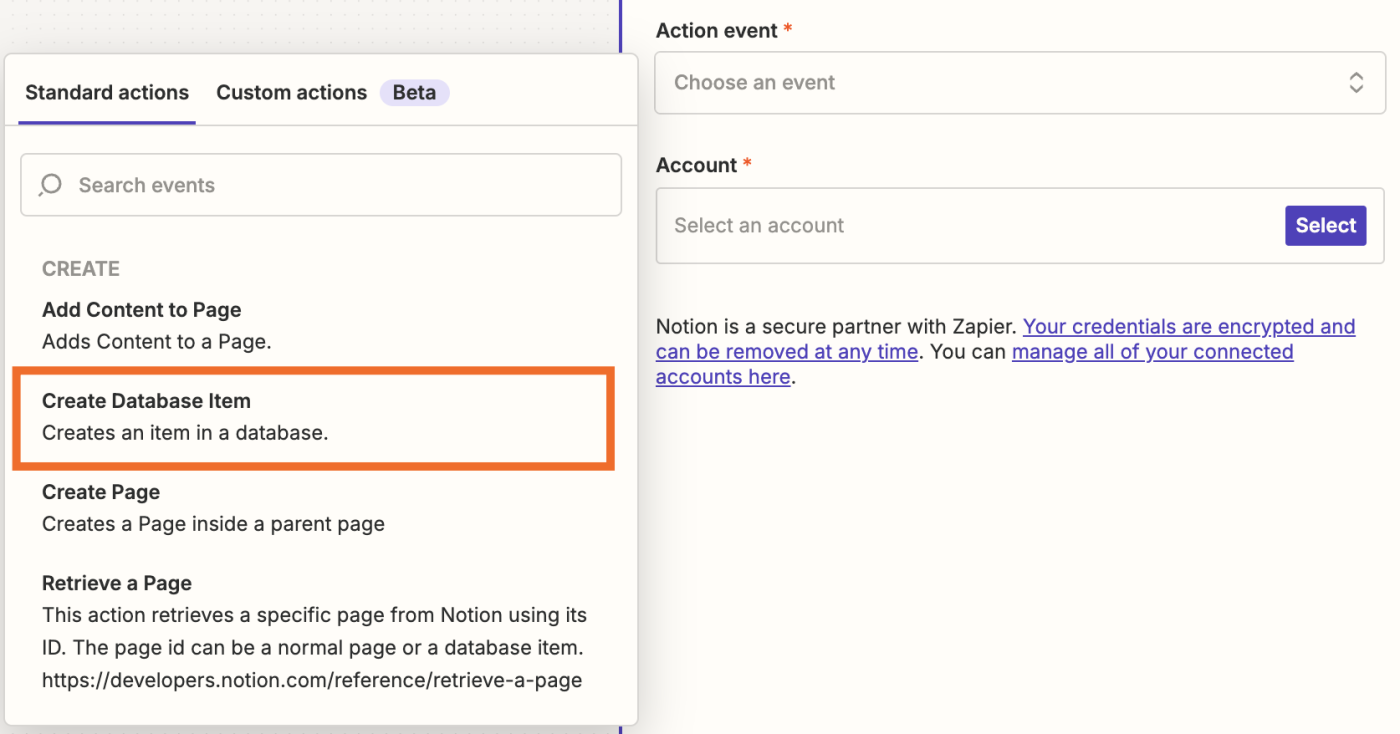The image size is (1400, 734).
Task: Click the CREATE section heading
Action: [x=81, y=269]
